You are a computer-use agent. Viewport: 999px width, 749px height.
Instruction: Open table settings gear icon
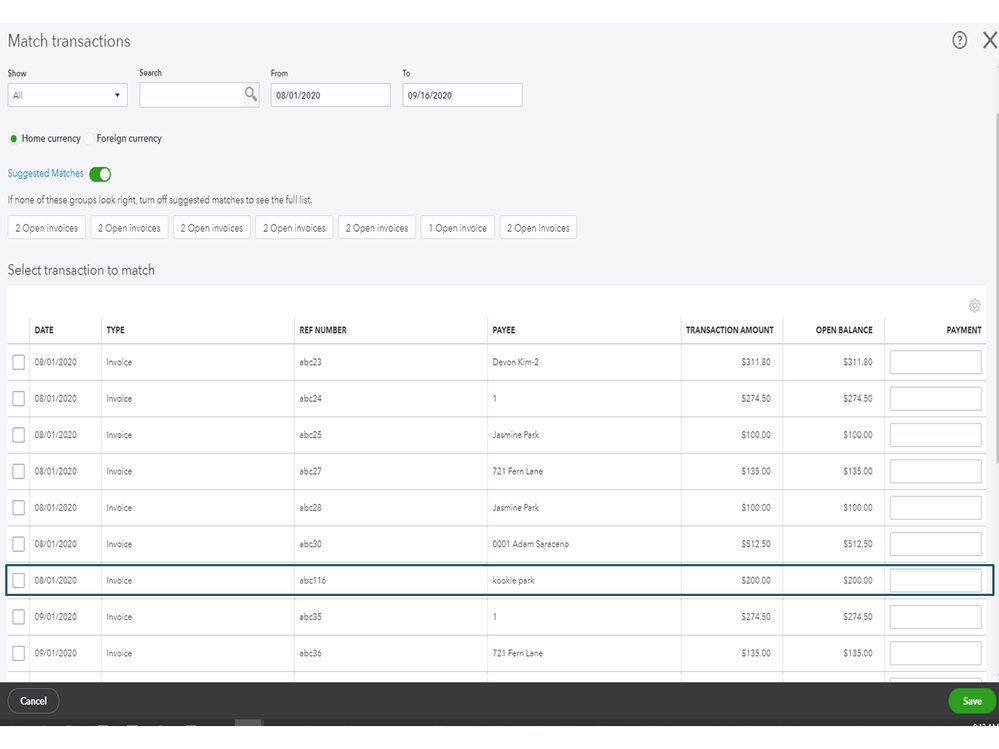click(974, 306)
